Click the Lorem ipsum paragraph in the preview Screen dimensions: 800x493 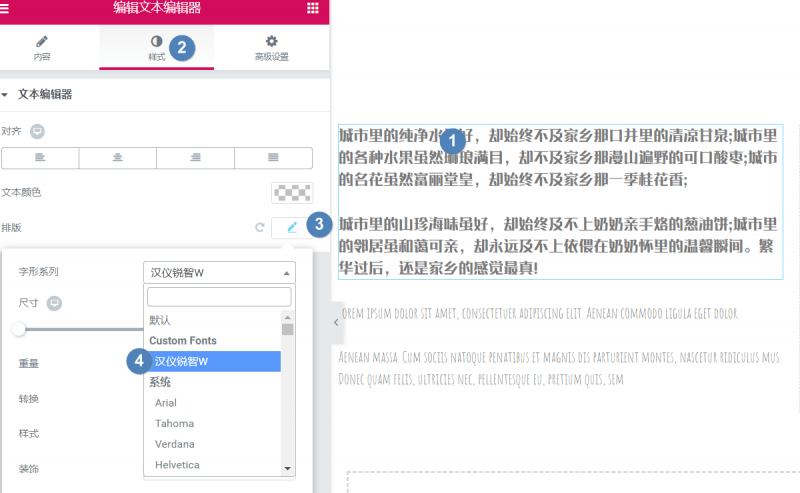[540, 313]
